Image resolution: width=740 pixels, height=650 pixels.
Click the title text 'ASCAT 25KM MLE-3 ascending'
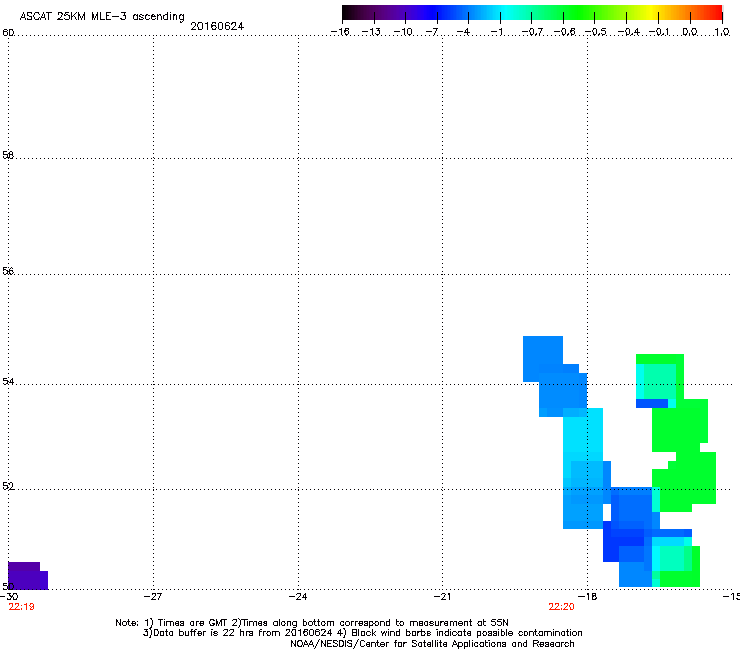tap(102, 17)
